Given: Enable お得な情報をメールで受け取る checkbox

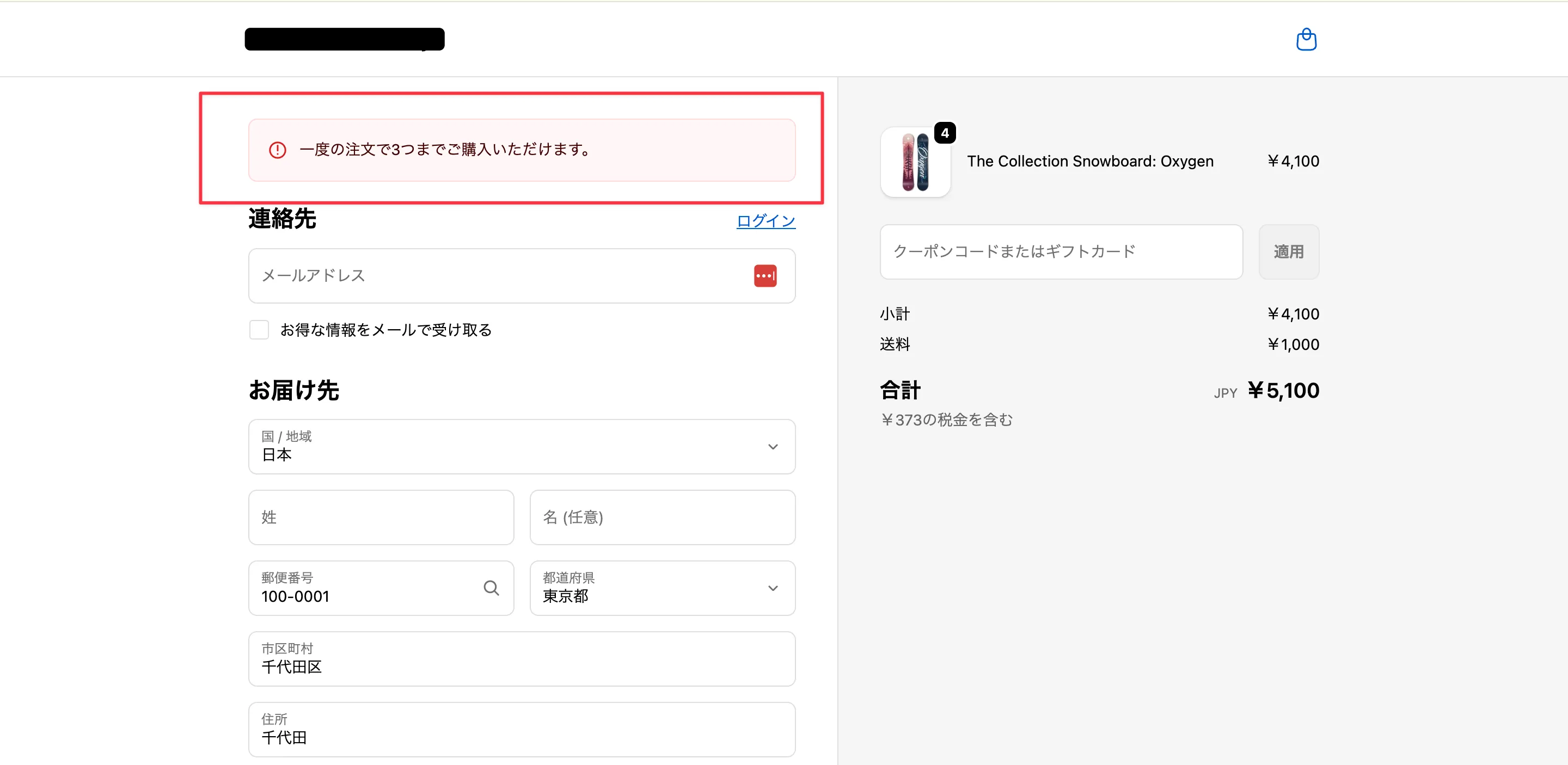Looking at the screenshot, I should pos(259,329).
